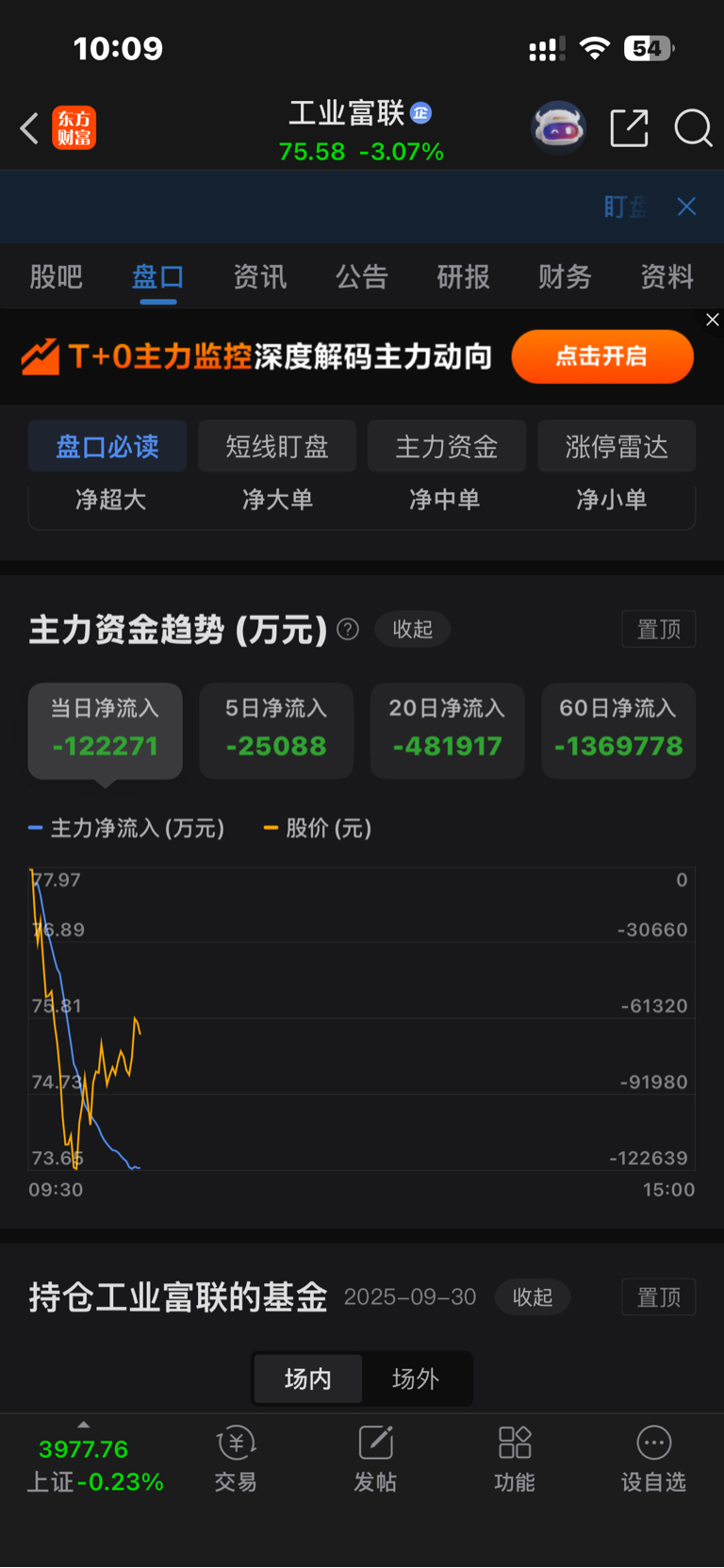Open the robot assistant avatar

[558, 127]
